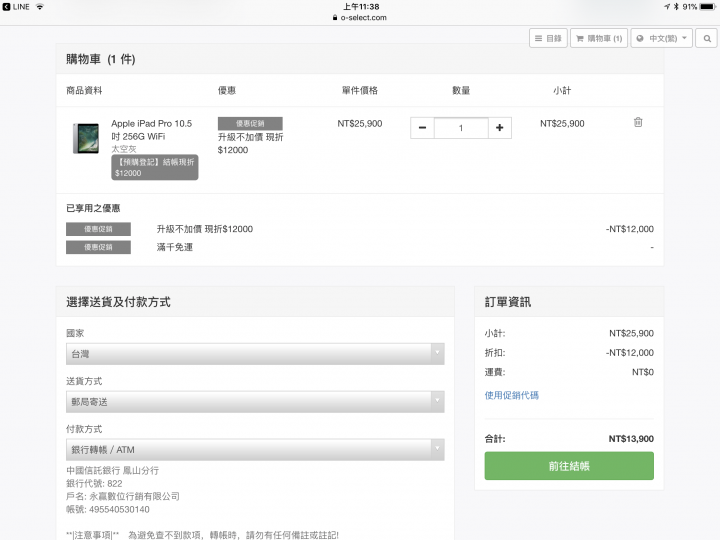Expand the 付款方式 dropdown showing 銀行轉帳 / ATM

(255, 450)
